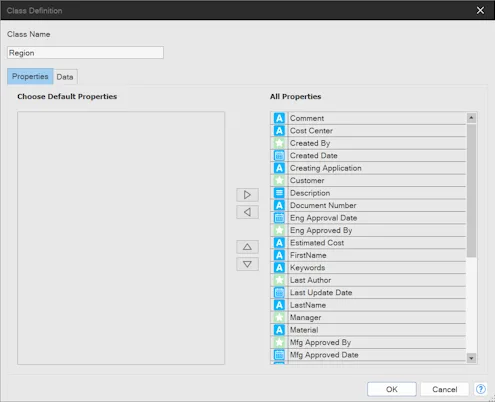Click the lines icon beside Description
This screenshot has width=495, height=402.
[x=279, y=193]
